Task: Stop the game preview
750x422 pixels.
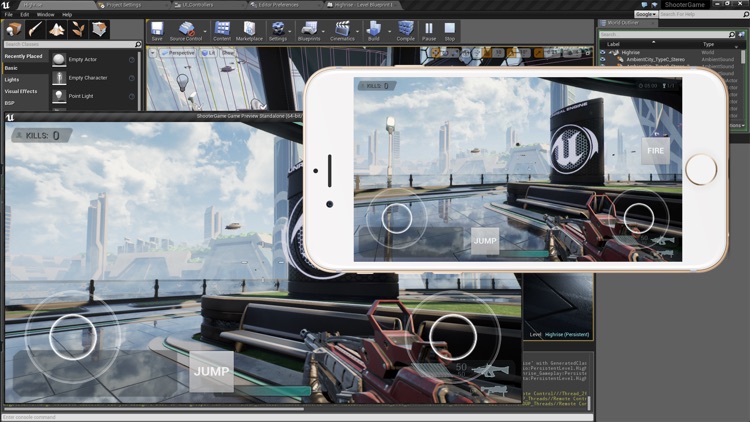Action: tap(450, 30)
